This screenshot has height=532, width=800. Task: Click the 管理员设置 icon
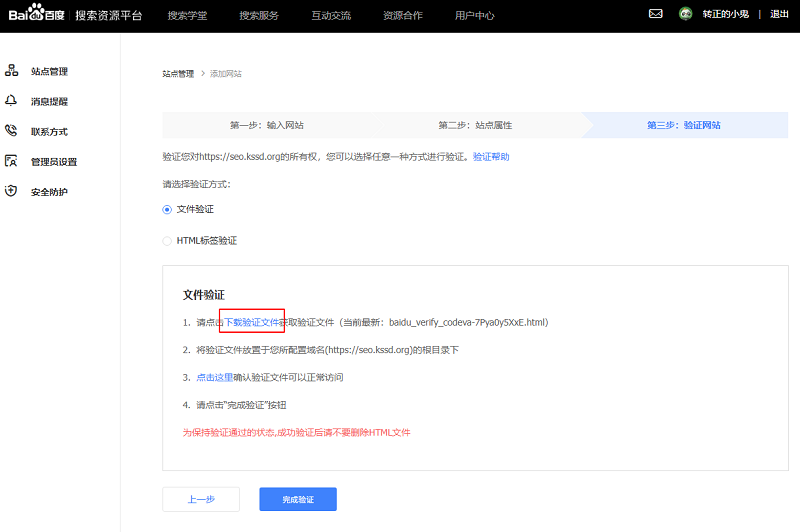pyautogui.click(x=11, y=161)
